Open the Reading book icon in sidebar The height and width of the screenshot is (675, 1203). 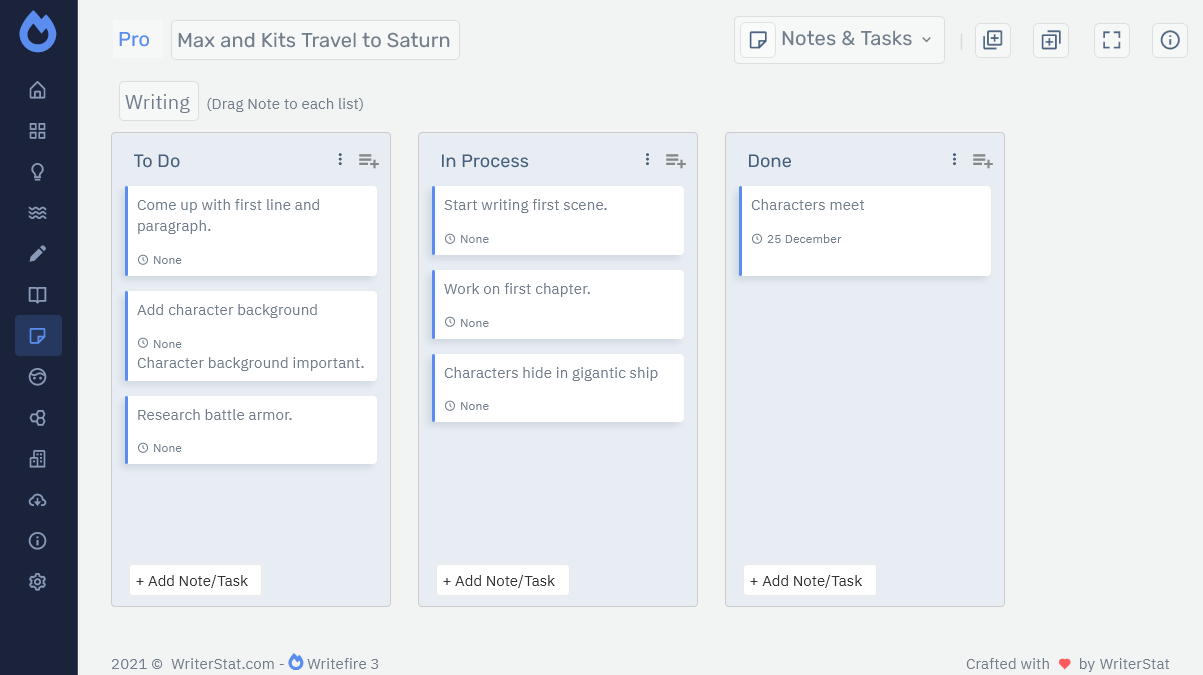click(38, 294)
